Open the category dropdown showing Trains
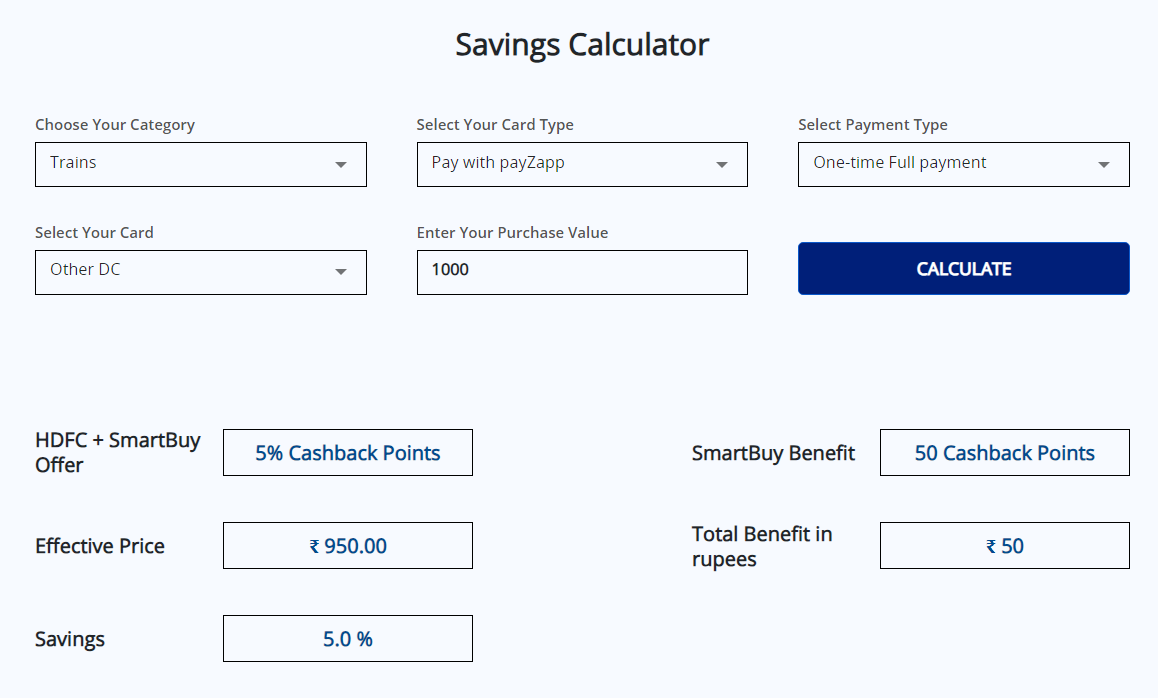The height and width of the screenshot is (698, 1158). 190,164
